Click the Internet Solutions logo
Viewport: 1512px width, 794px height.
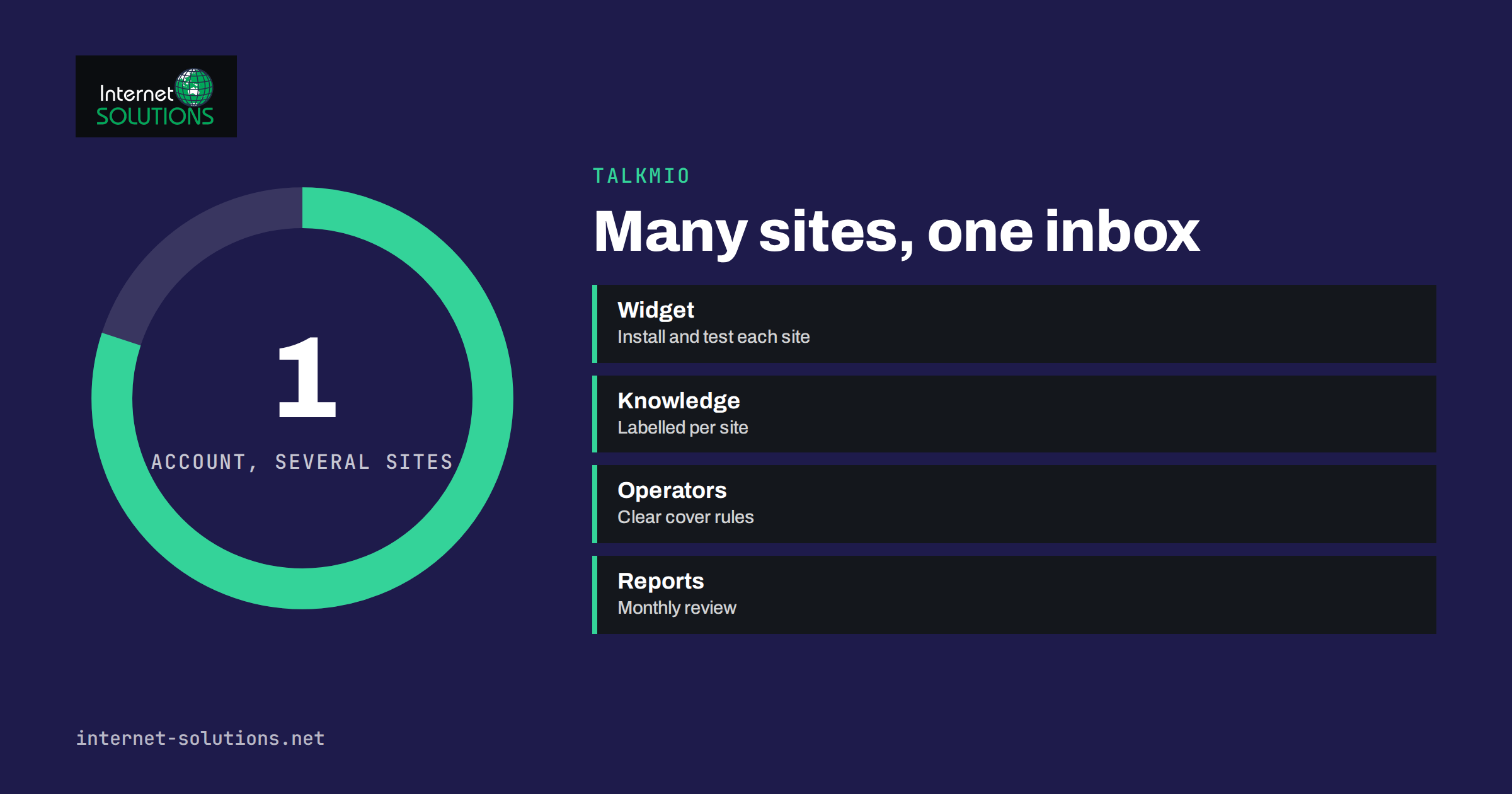[156, 96]
